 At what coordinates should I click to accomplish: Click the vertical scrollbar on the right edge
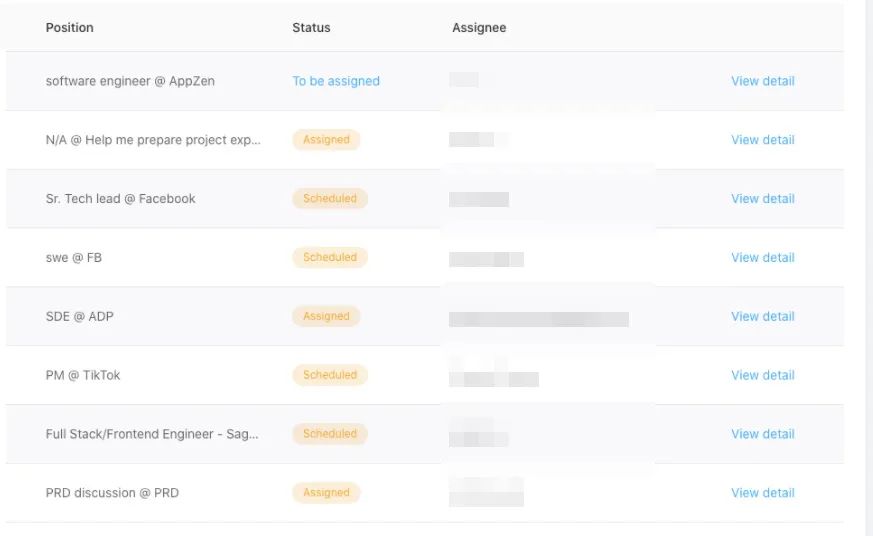(868, 268)
